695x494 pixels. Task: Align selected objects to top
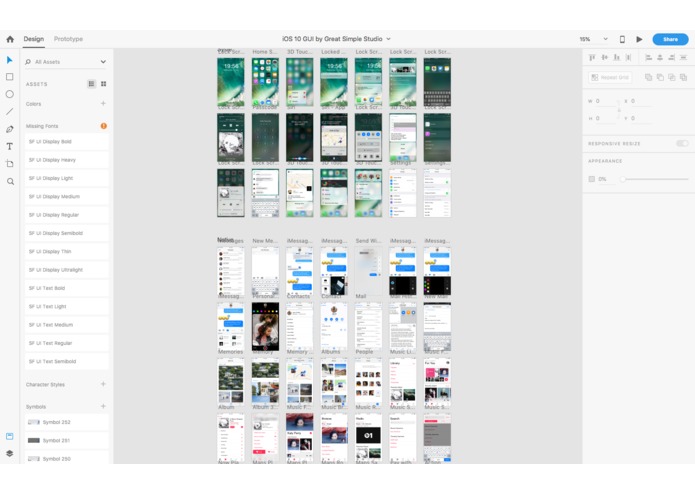pyautogui.click(x=592, y=58)
